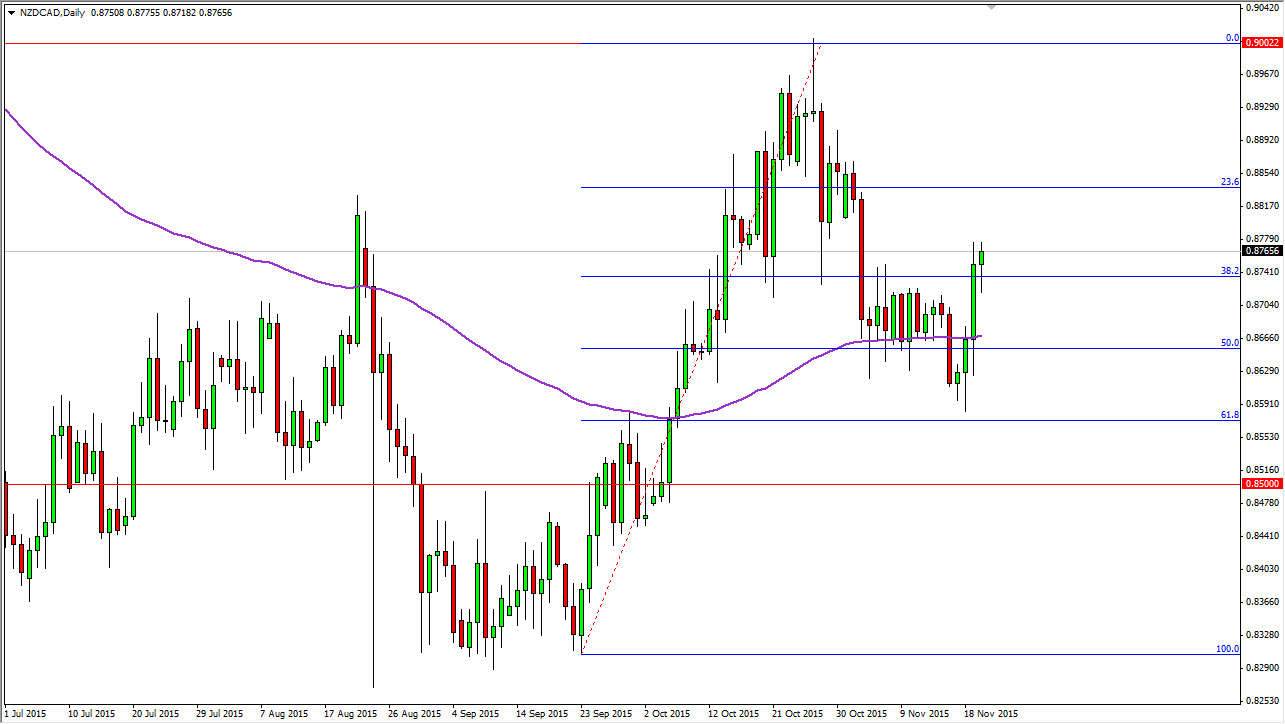Click the red horizontal support line
The image size is (1285, 724).
click(300, 482)
